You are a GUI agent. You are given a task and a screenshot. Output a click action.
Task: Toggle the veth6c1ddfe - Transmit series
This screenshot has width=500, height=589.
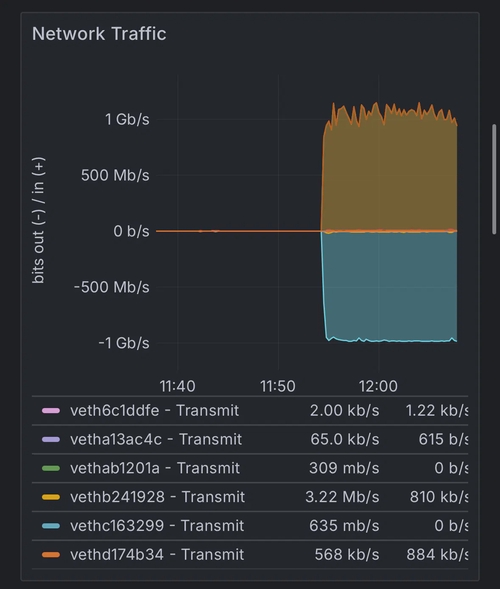pyautogui.click(x=154, y=411)
